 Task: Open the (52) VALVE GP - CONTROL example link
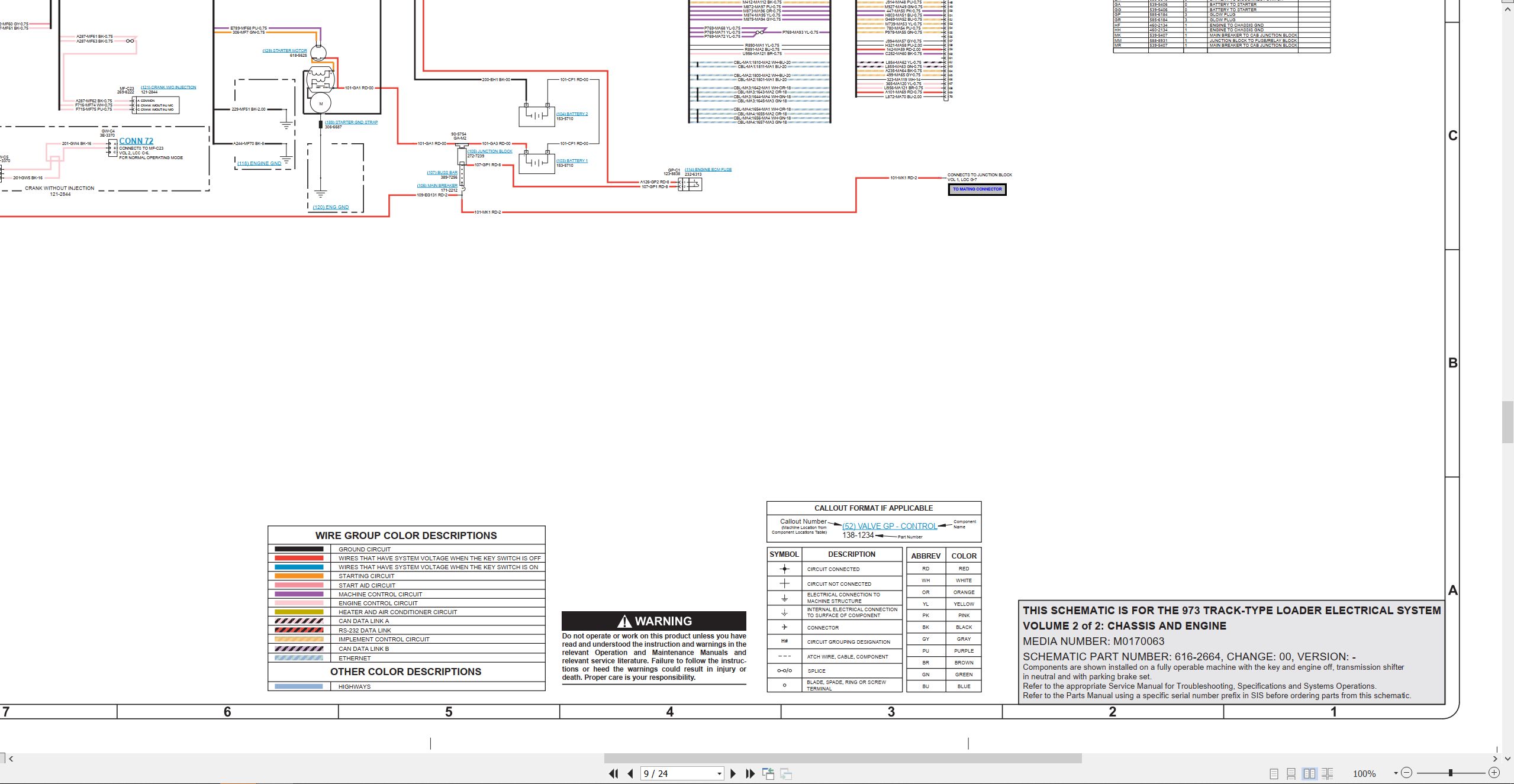click(890, 526)
